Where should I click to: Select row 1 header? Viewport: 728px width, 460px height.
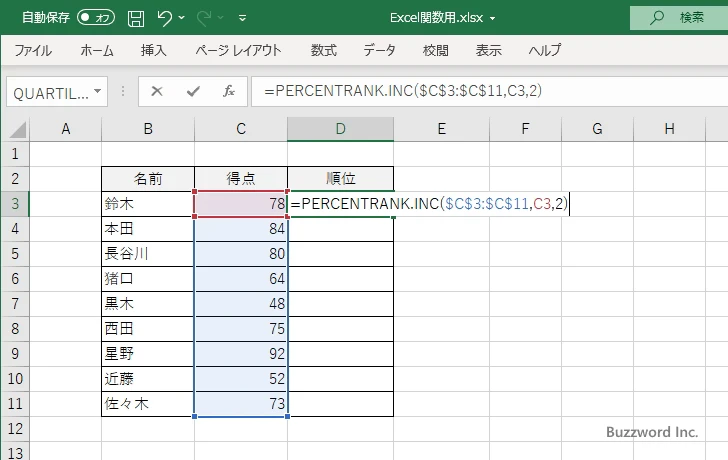pos(15,154)
